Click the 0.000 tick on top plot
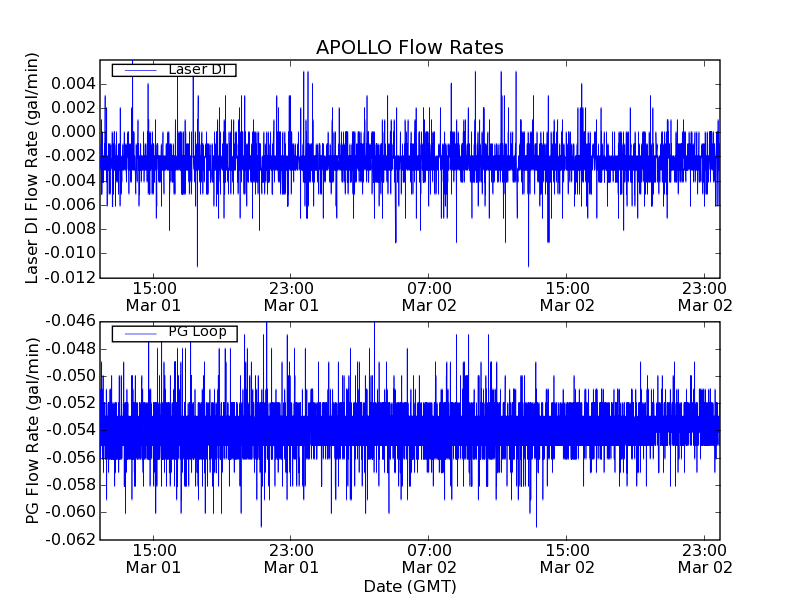Viewport: 800px width, 600px height. click(x=73, y=132)
